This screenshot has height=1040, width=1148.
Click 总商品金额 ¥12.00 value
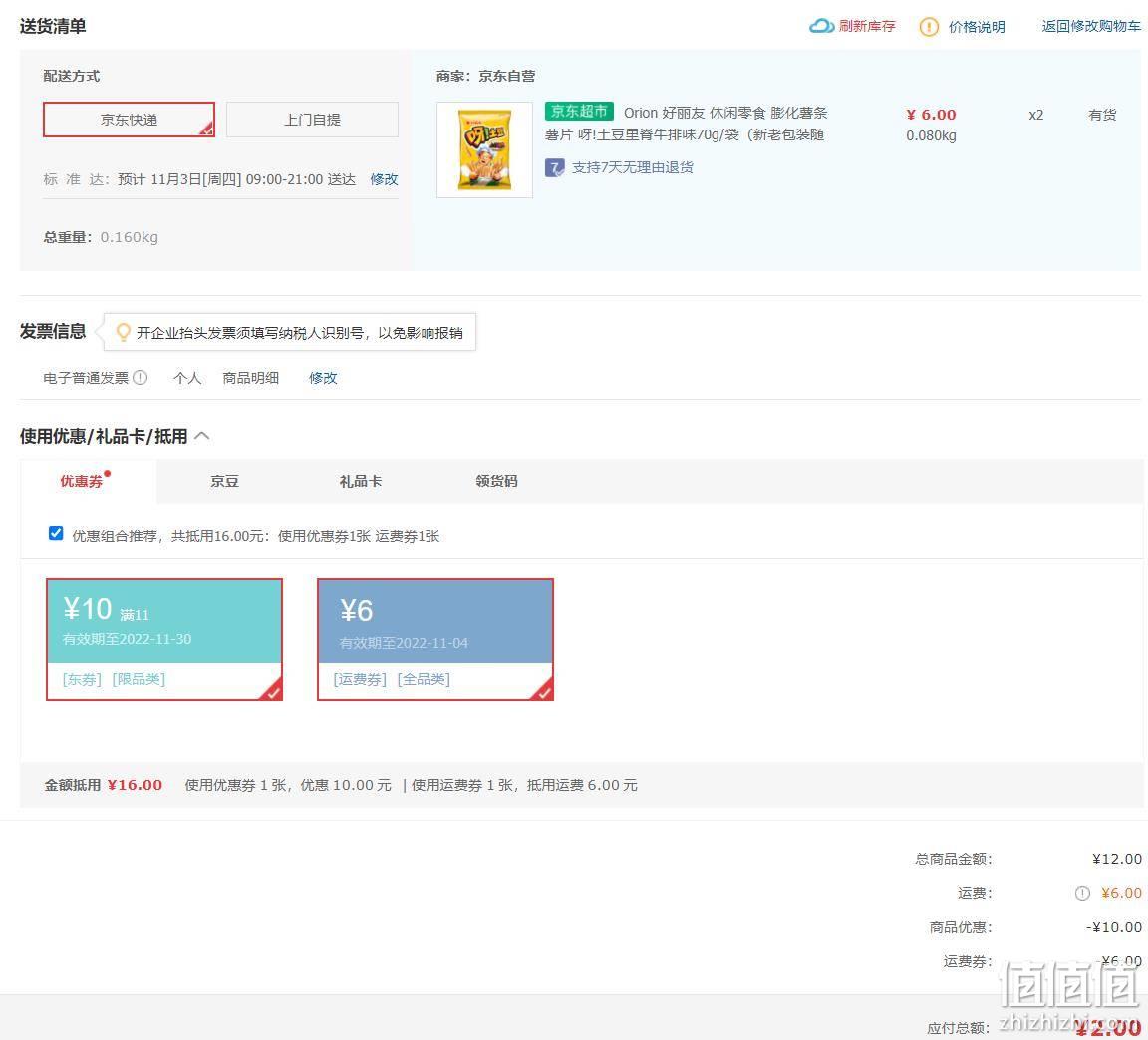[1116, 859]
